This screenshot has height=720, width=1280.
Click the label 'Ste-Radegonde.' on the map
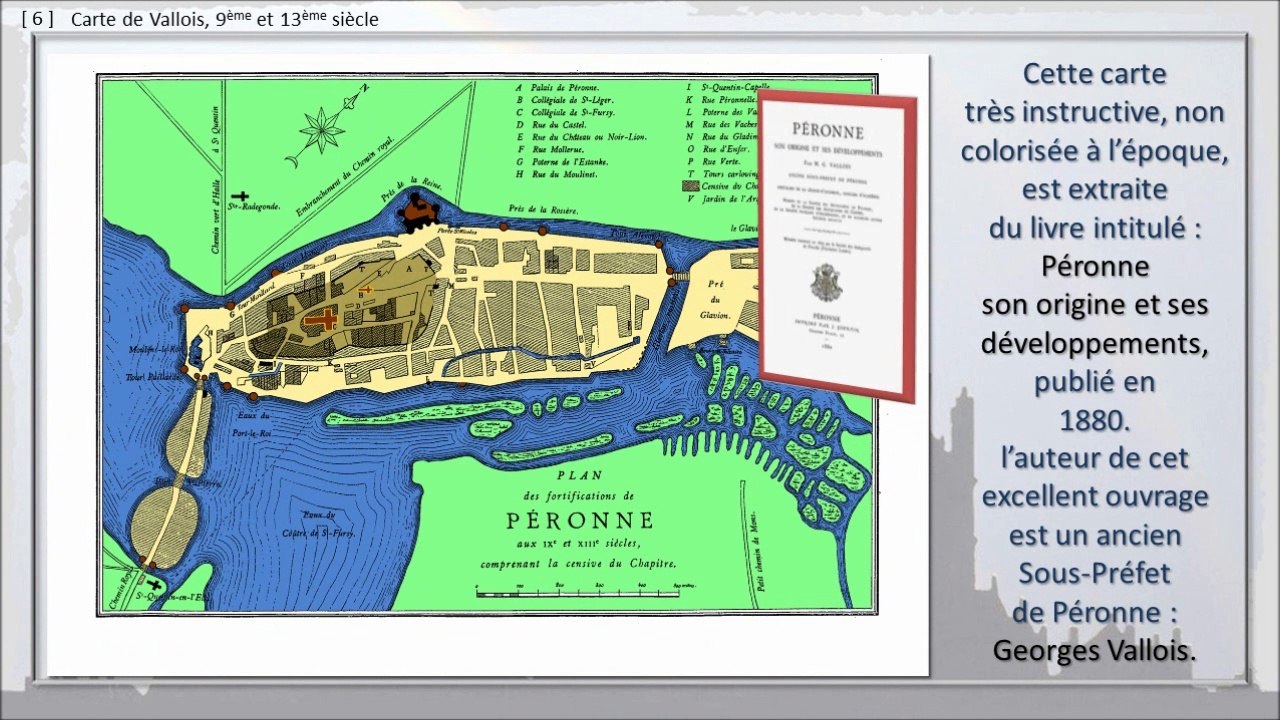click(x=256, y=207)
